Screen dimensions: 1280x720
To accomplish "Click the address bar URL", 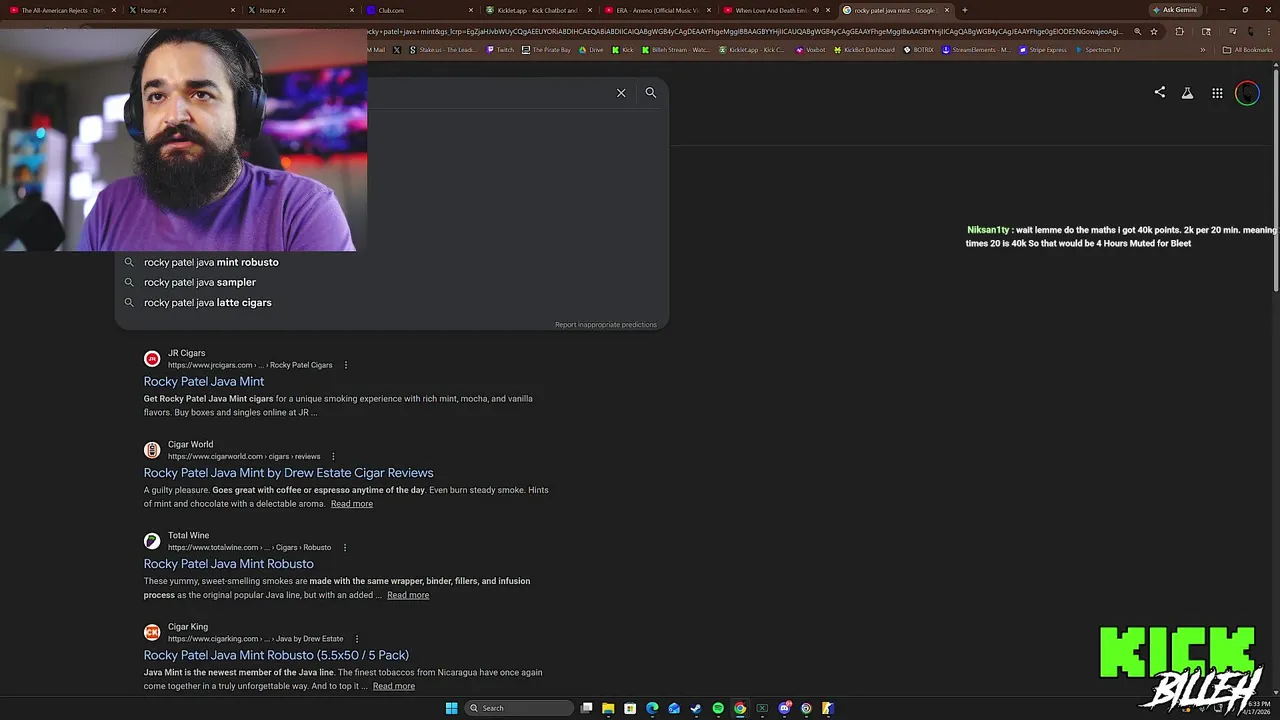I will click(745, 31).
